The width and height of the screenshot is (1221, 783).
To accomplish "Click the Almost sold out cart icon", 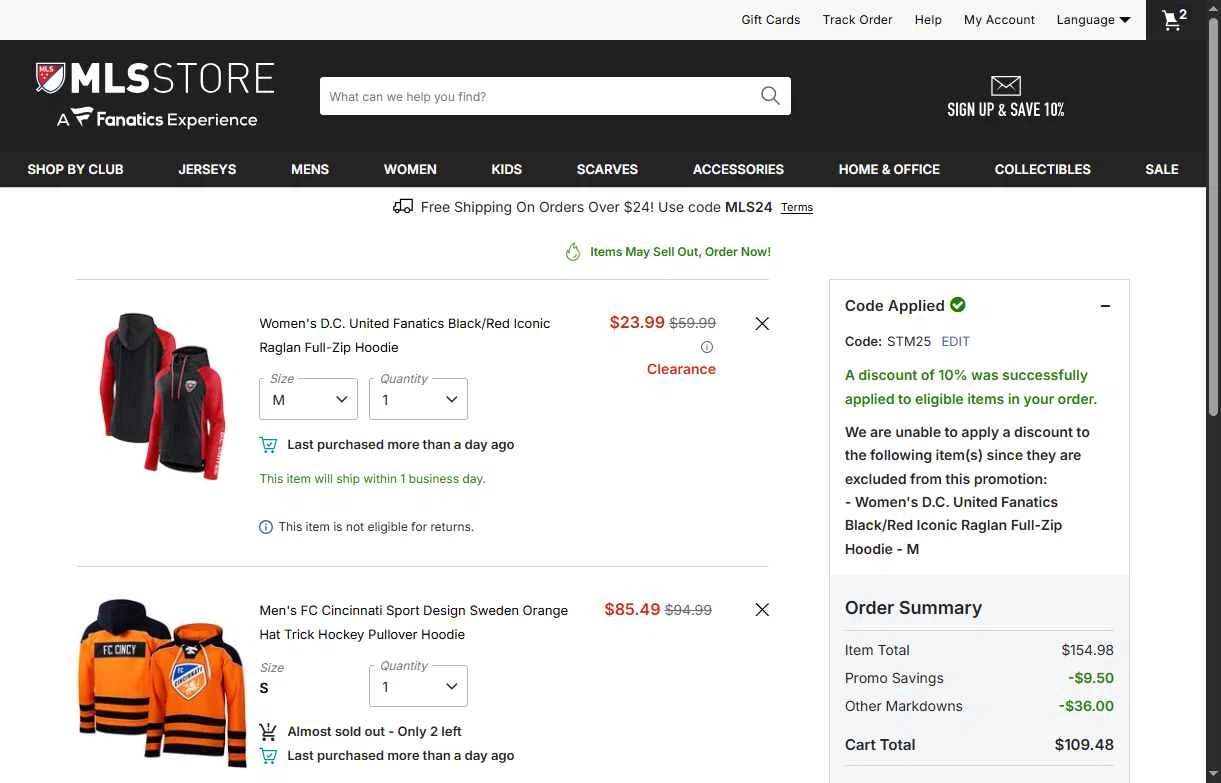I will 268,732.
